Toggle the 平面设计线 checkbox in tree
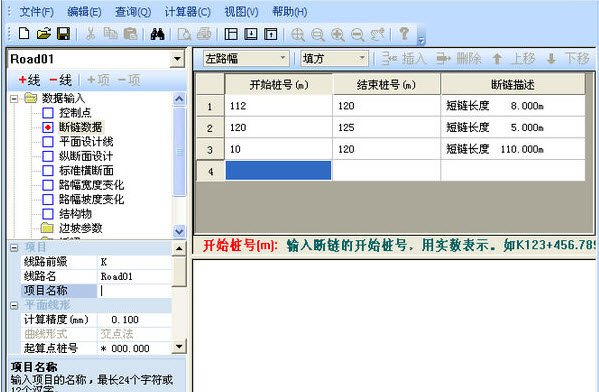The width and height of the screenshot is (599, 392). [48, 142]
